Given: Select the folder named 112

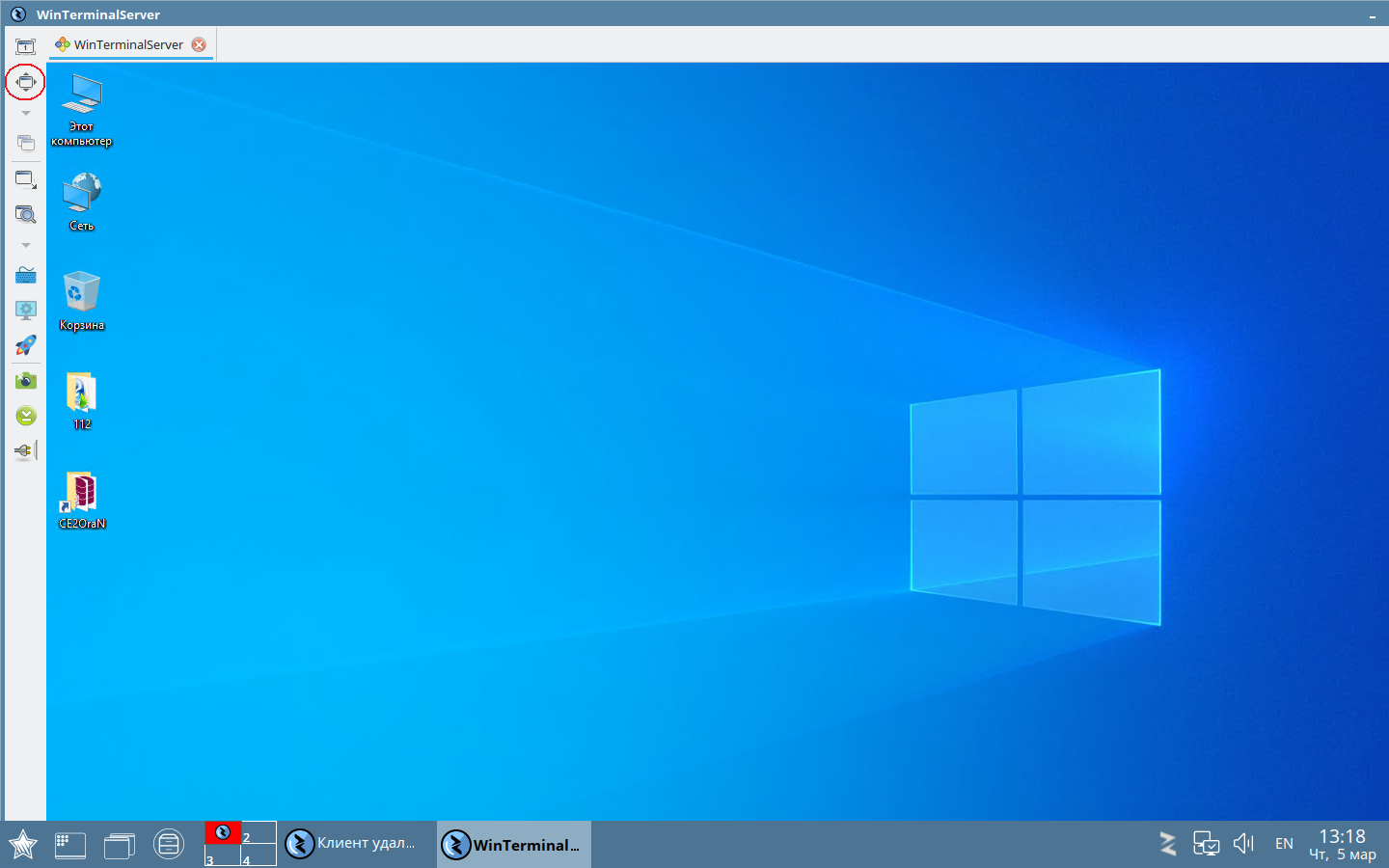Looking at the screenshot, I should pos(82,400).
